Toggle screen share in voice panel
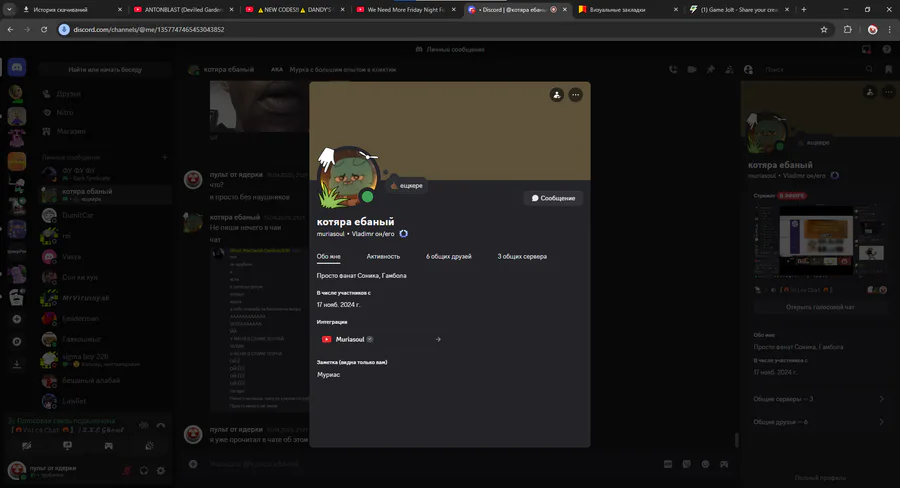Screen dimensions: 900x488 coord(67,446)
